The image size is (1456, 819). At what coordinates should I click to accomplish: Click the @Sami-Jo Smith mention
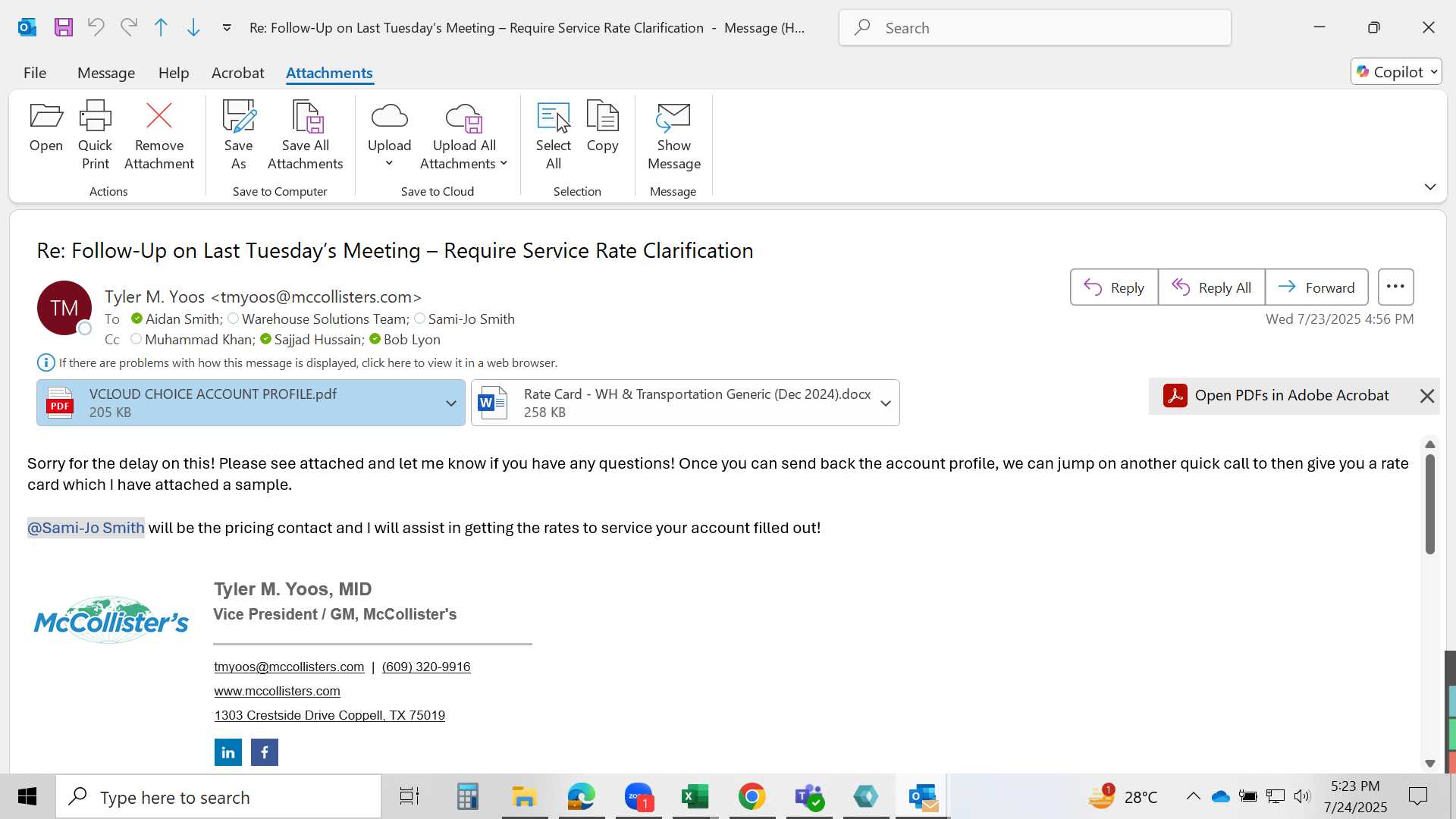point(86,528)
